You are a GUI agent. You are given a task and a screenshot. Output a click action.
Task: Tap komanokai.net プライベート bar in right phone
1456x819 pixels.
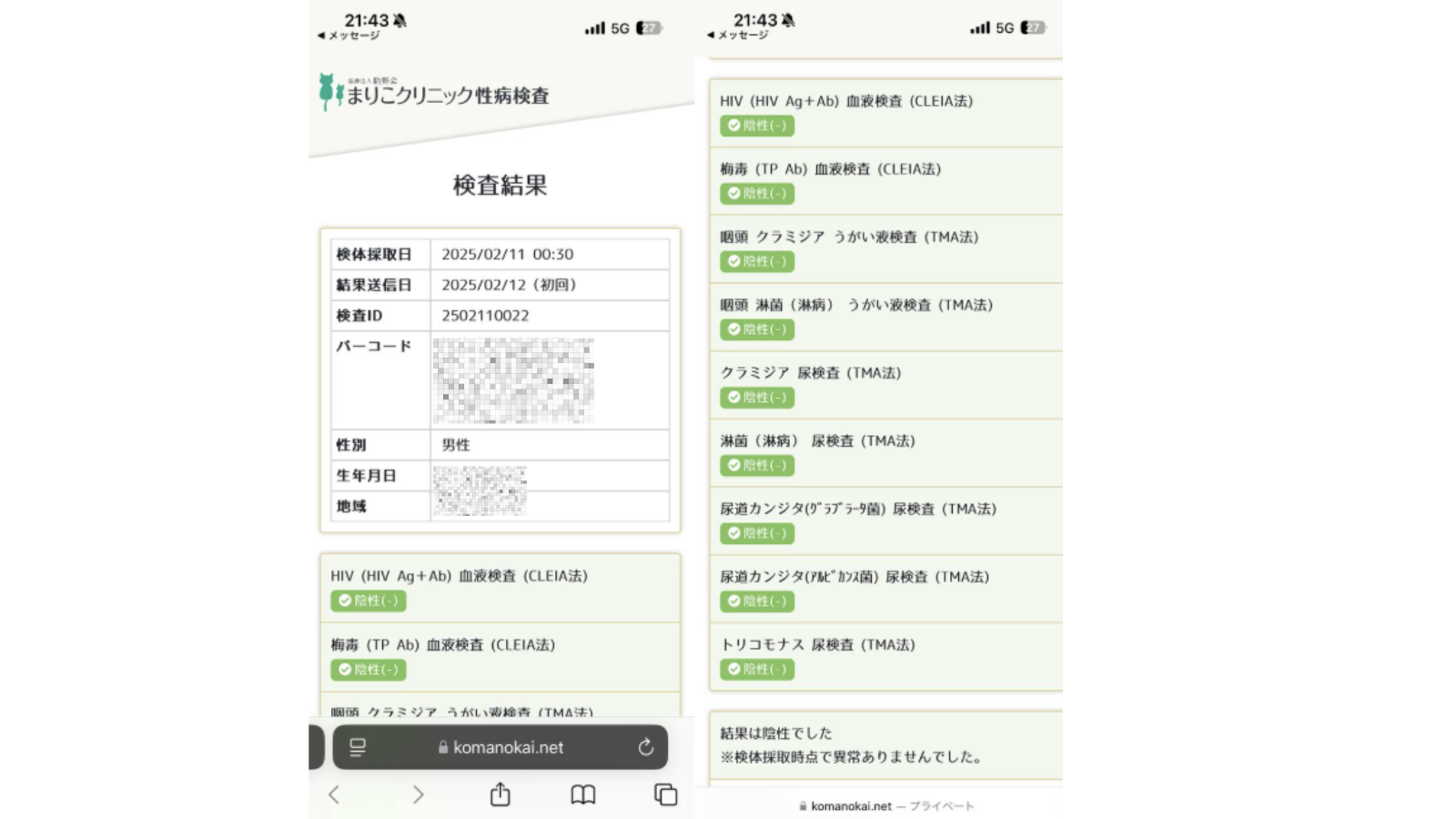tap(886, 806)
